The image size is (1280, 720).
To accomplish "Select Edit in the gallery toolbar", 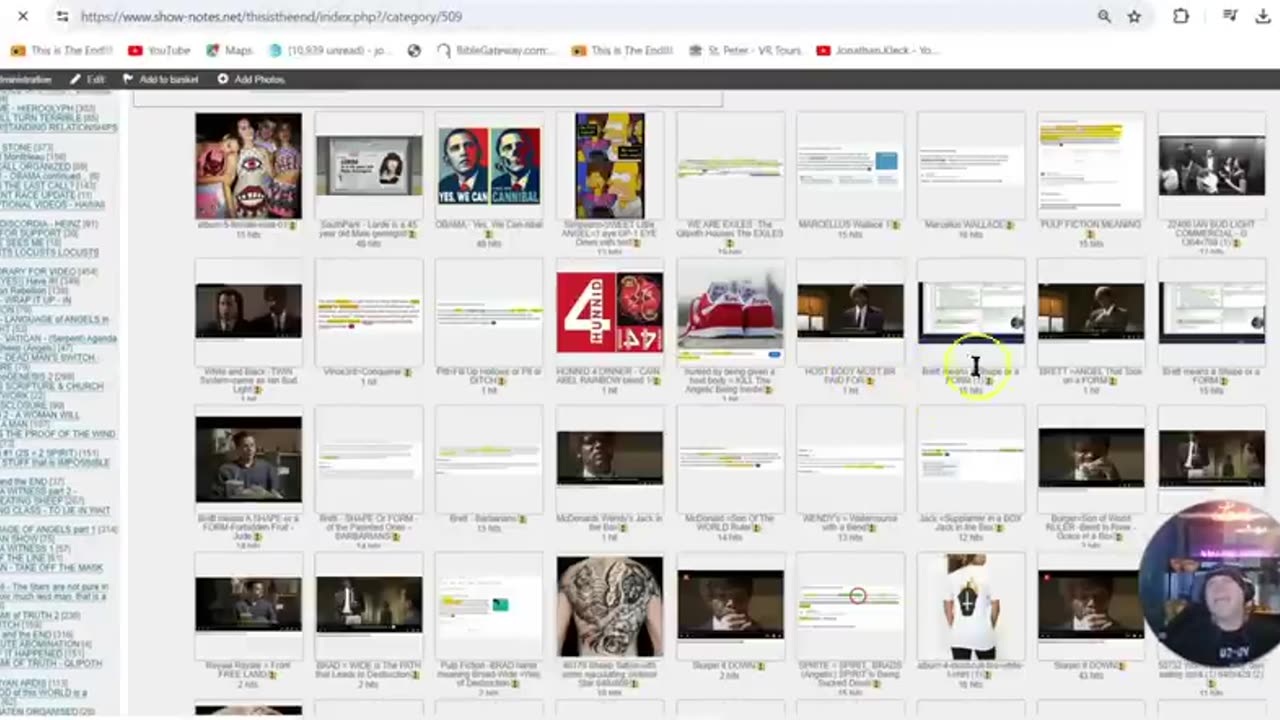I will (87, 79).
